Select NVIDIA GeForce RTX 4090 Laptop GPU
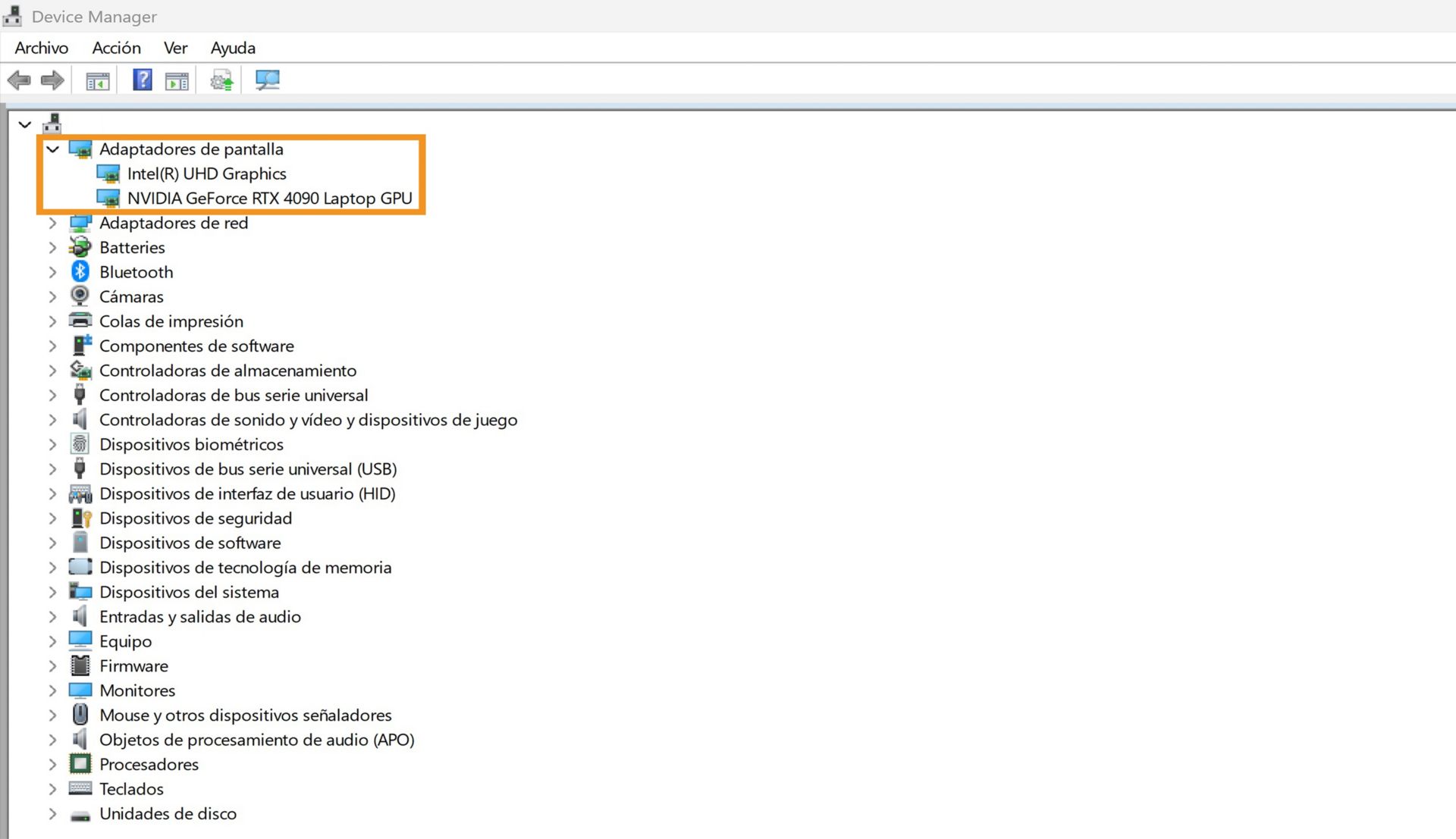Viewport: 1456px width, 839px height. click(x=269, y=199)
